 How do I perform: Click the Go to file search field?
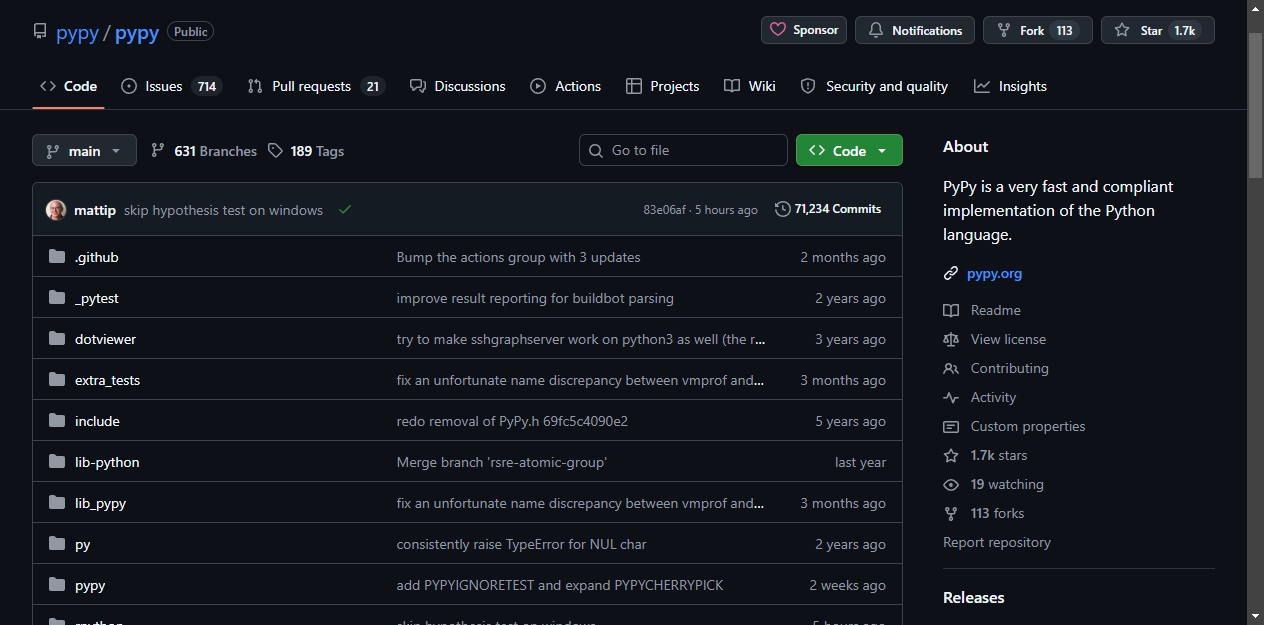[x=683, y=150]
